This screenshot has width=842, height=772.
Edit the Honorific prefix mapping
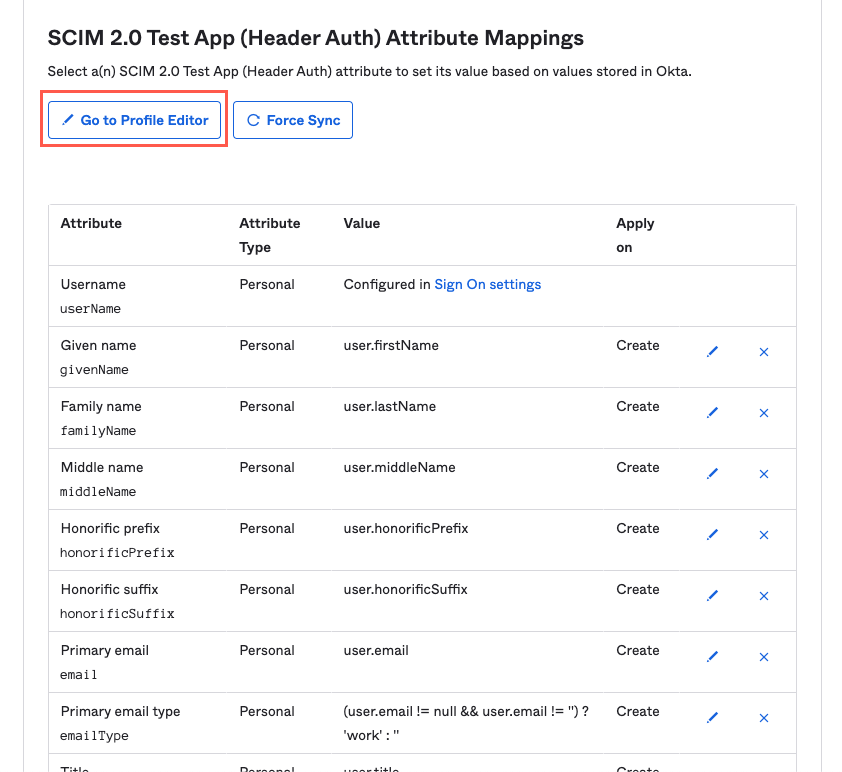[713, 535]
